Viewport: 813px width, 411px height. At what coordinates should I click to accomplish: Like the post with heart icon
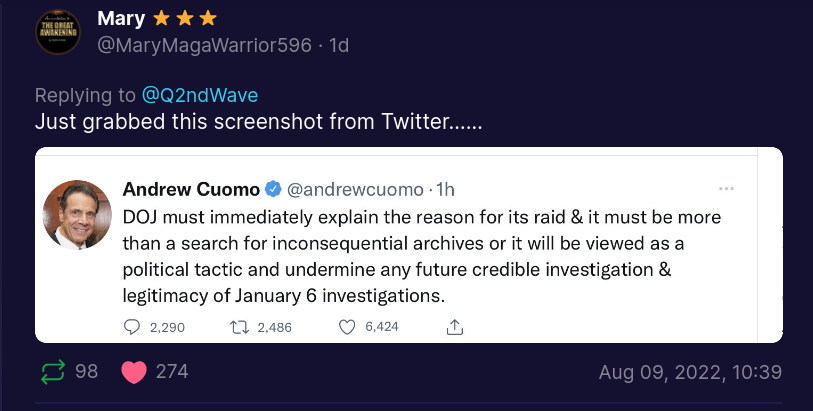point(133,372)
